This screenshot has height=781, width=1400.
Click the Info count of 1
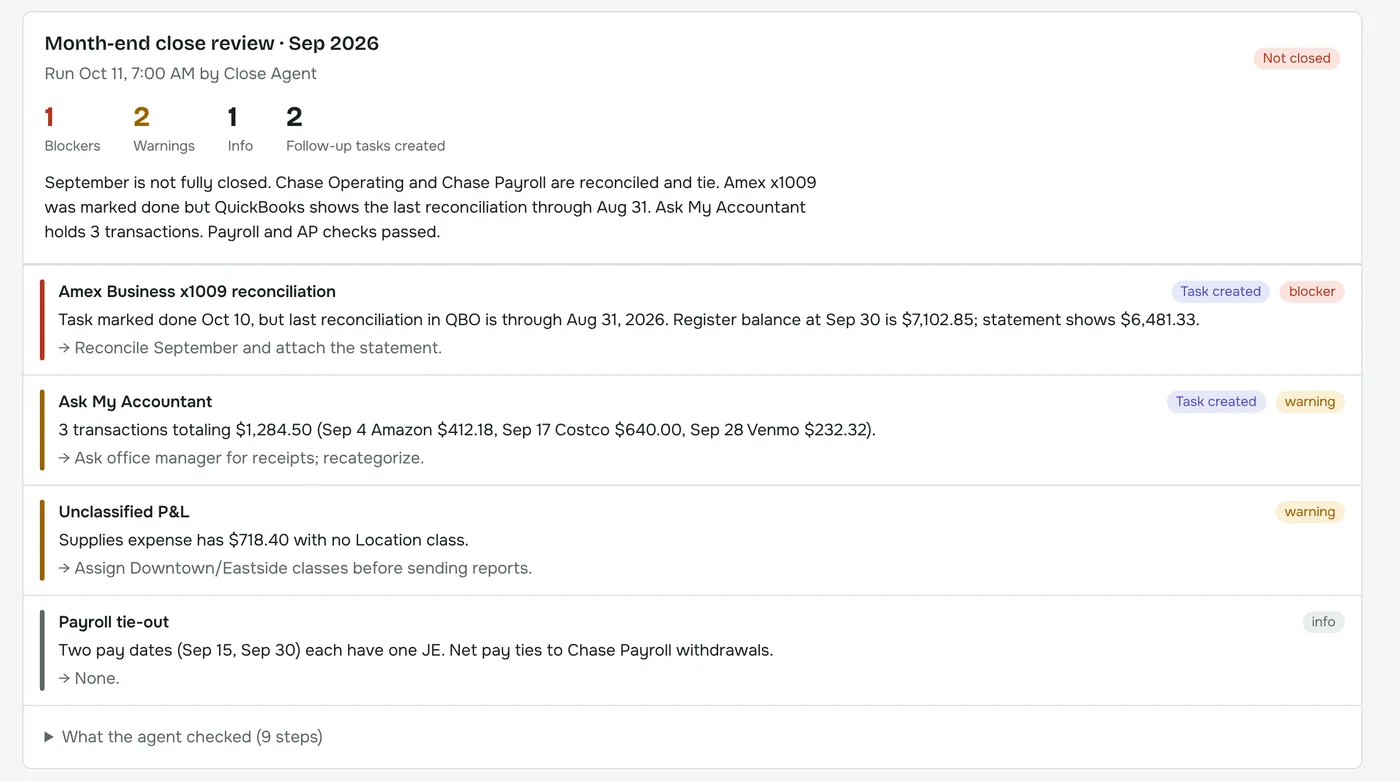[233, 117]
